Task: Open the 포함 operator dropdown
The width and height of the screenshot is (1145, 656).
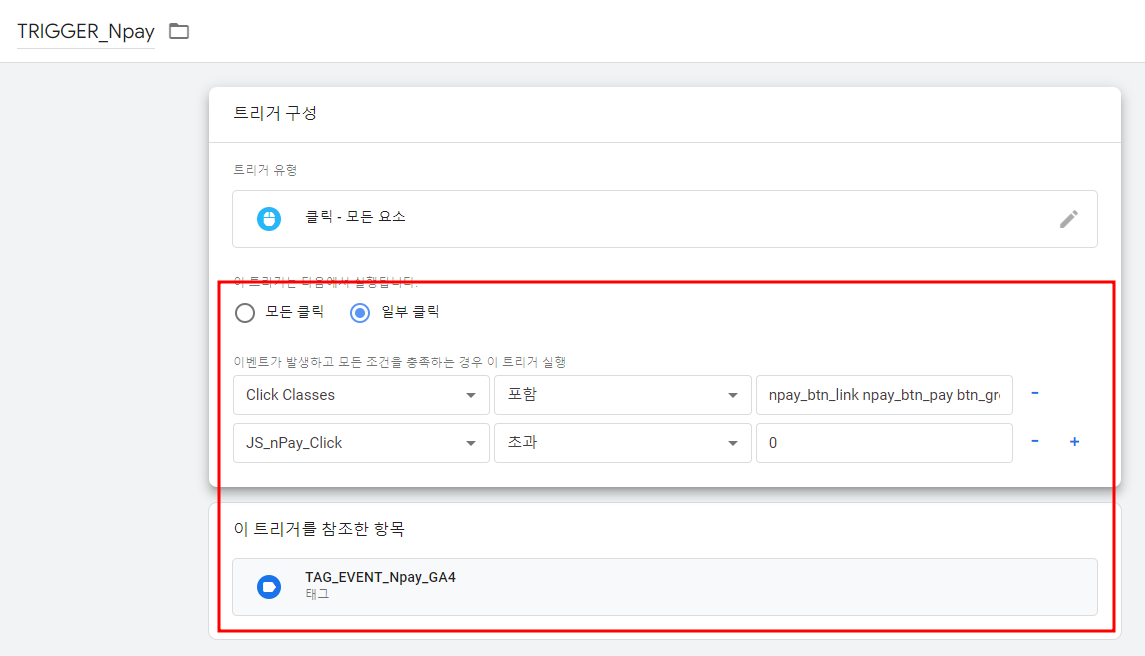Action: pos(622,394)
